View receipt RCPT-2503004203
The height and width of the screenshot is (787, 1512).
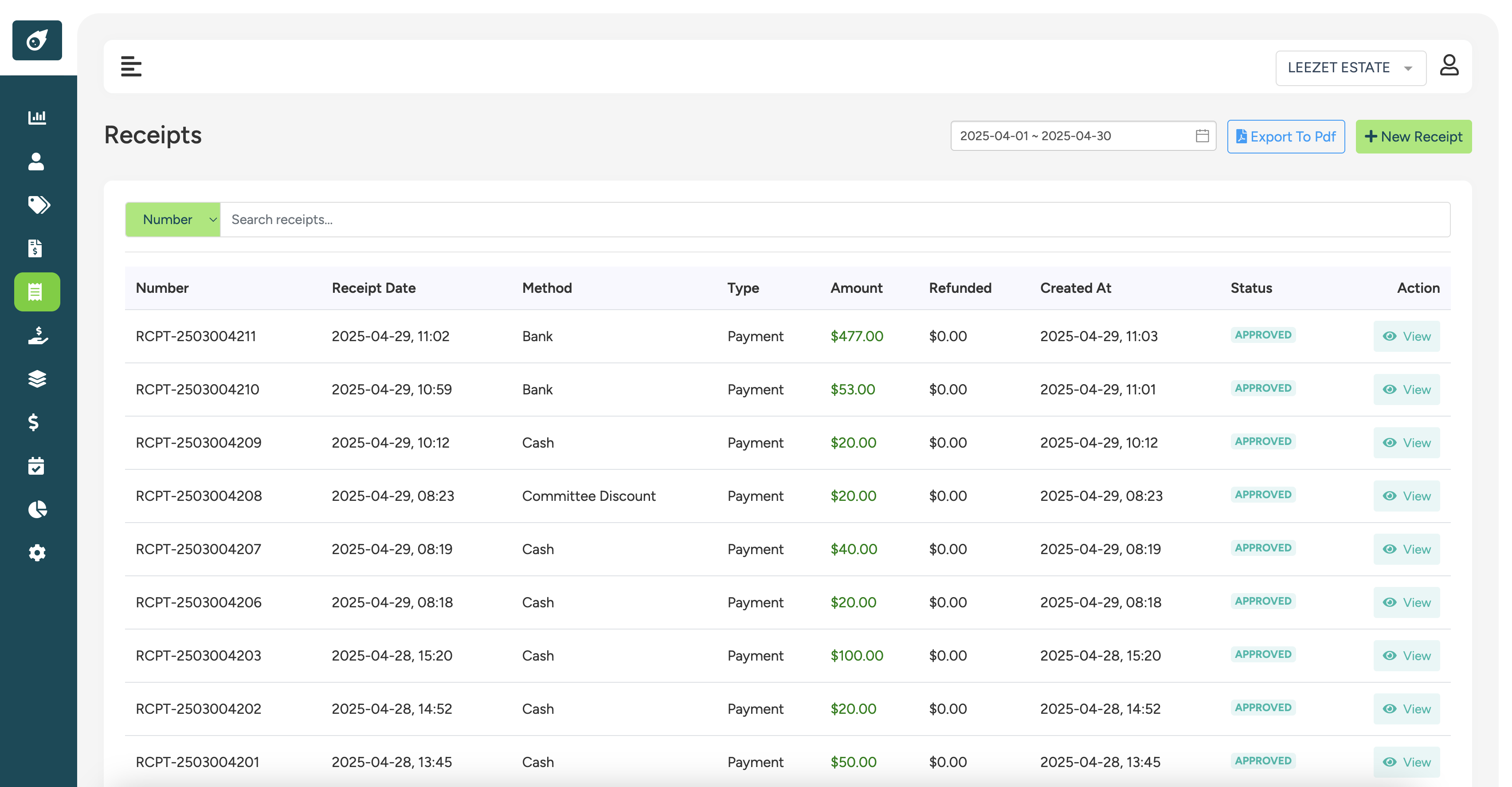(1406, 656)
